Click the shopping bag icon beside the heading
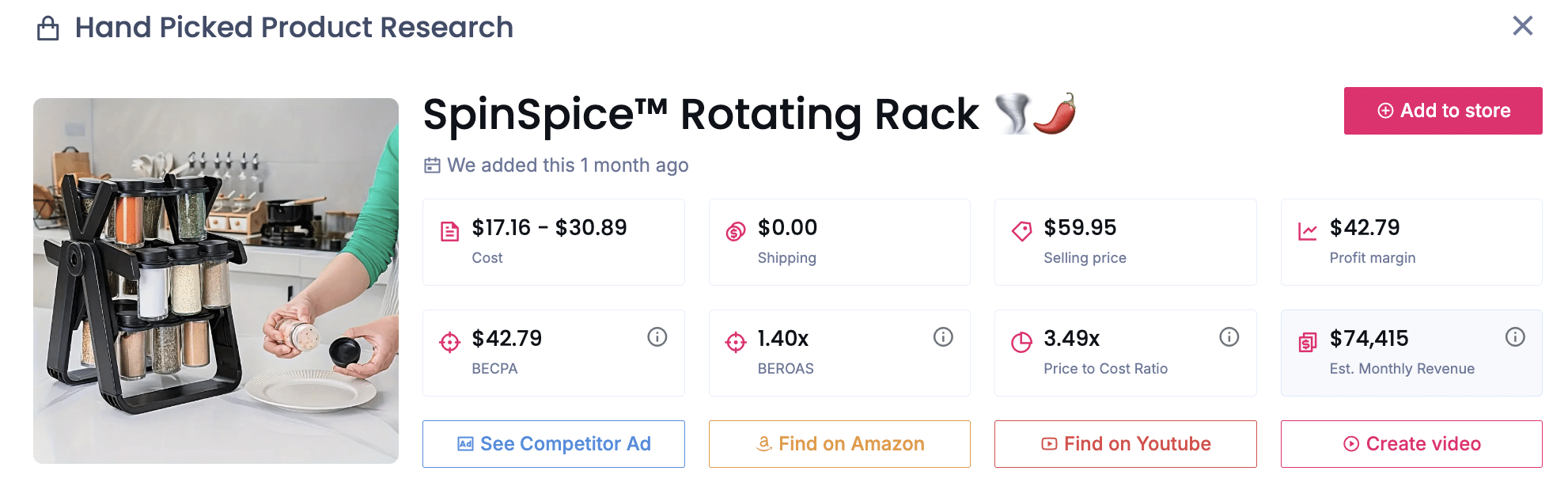This screenshot has width=1568, height=486. pos(48,27)
